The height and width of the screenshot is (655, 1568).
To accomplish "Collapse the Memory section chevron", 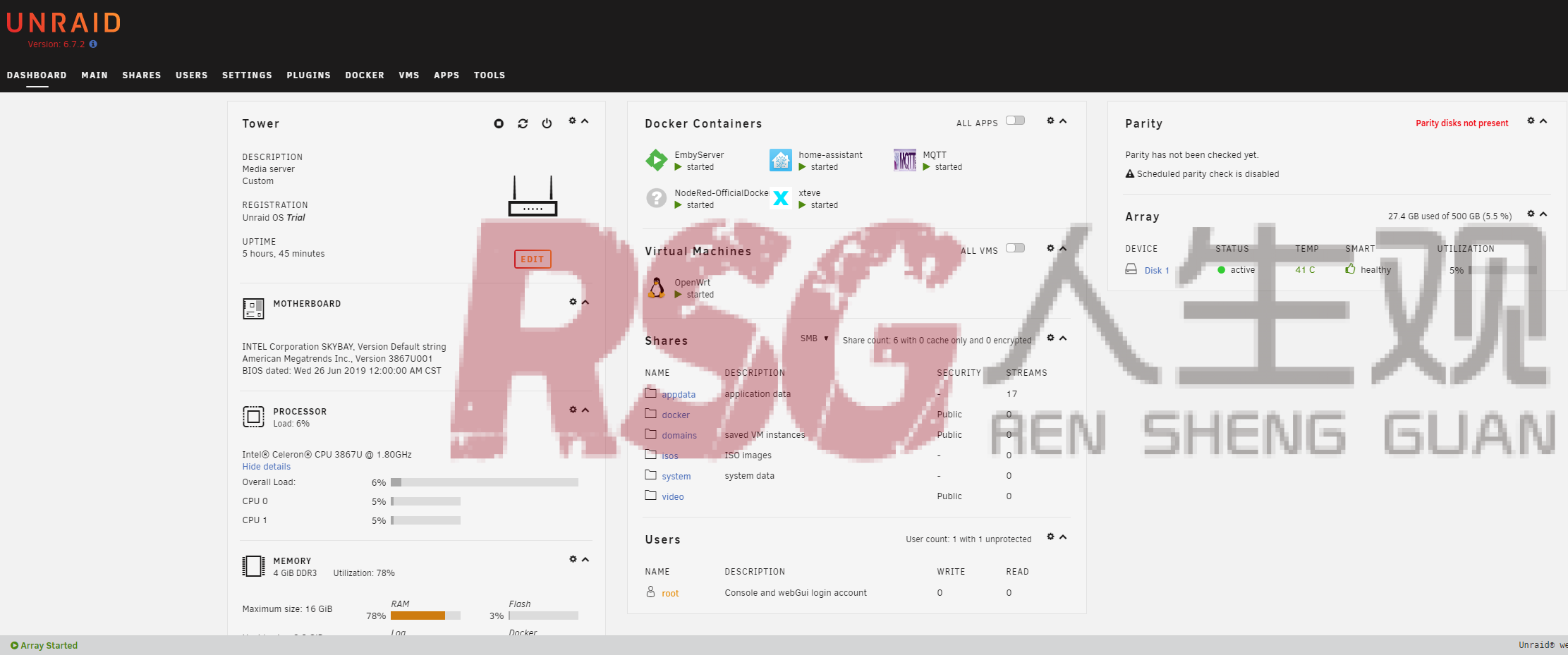I will [x=585, y=560].
